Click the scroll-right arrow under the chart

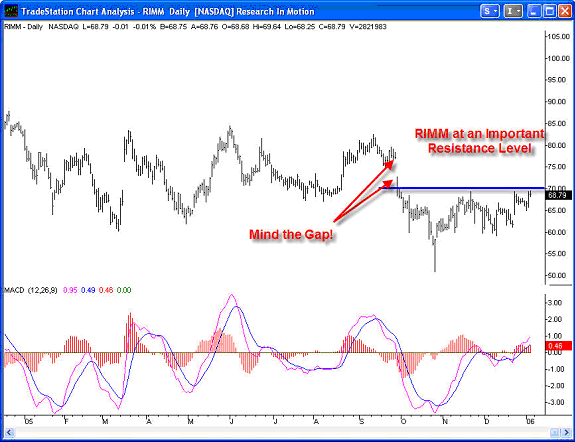pos(566,432)
